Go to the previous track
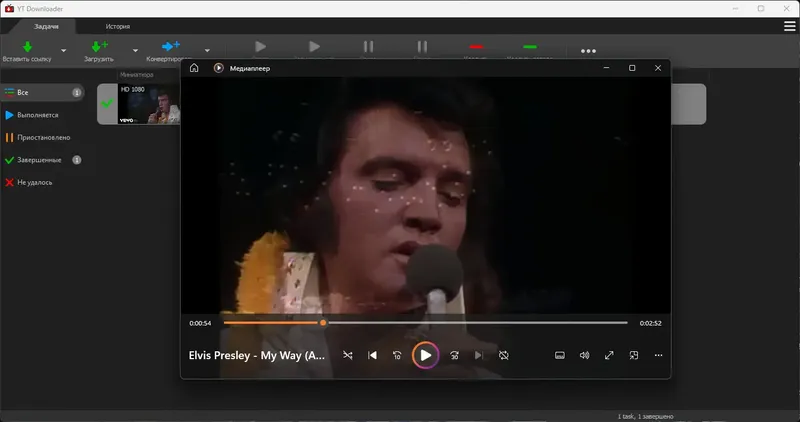The image size is (800, 422). pos(372,355)
